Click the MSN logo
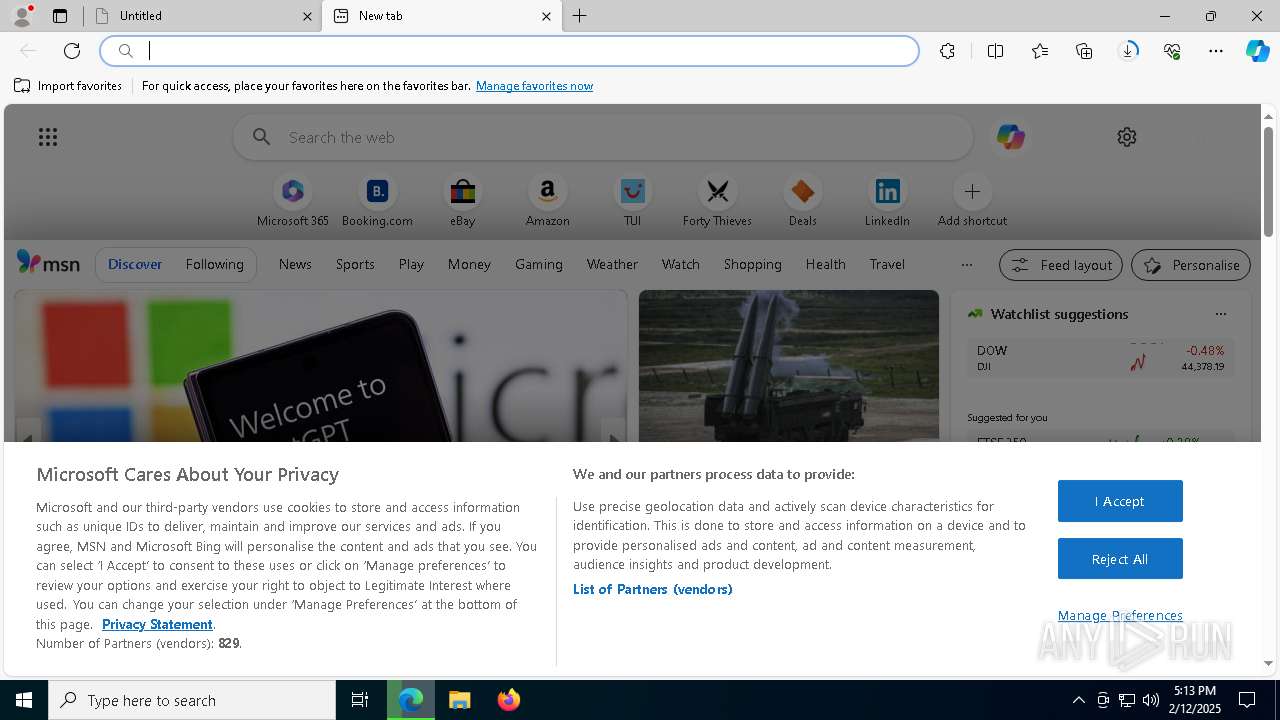The image size is (1280, 720). click(48, 263)
